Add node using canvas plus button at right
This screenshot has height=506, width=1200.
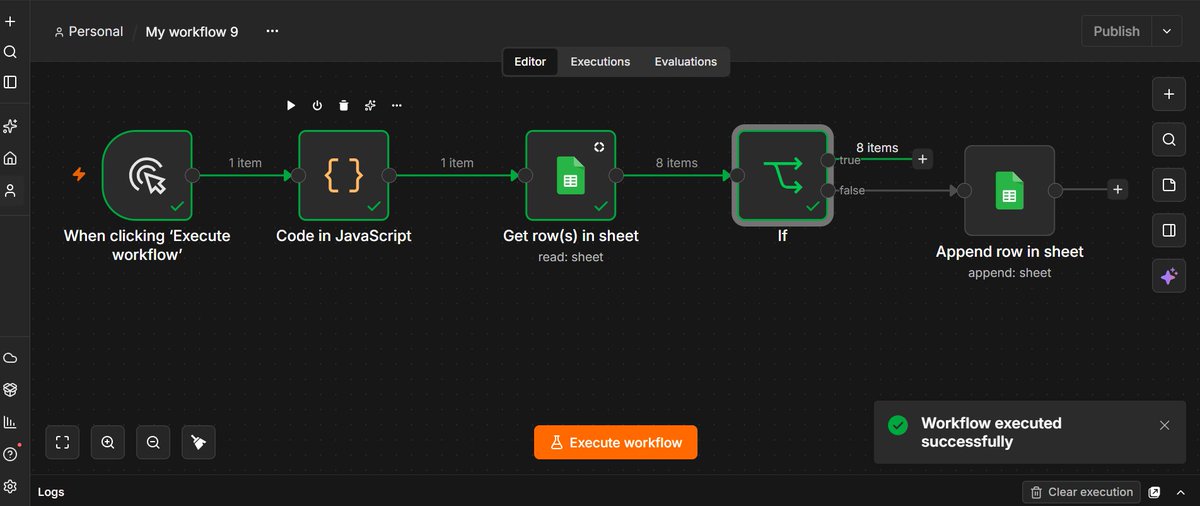1168,94
